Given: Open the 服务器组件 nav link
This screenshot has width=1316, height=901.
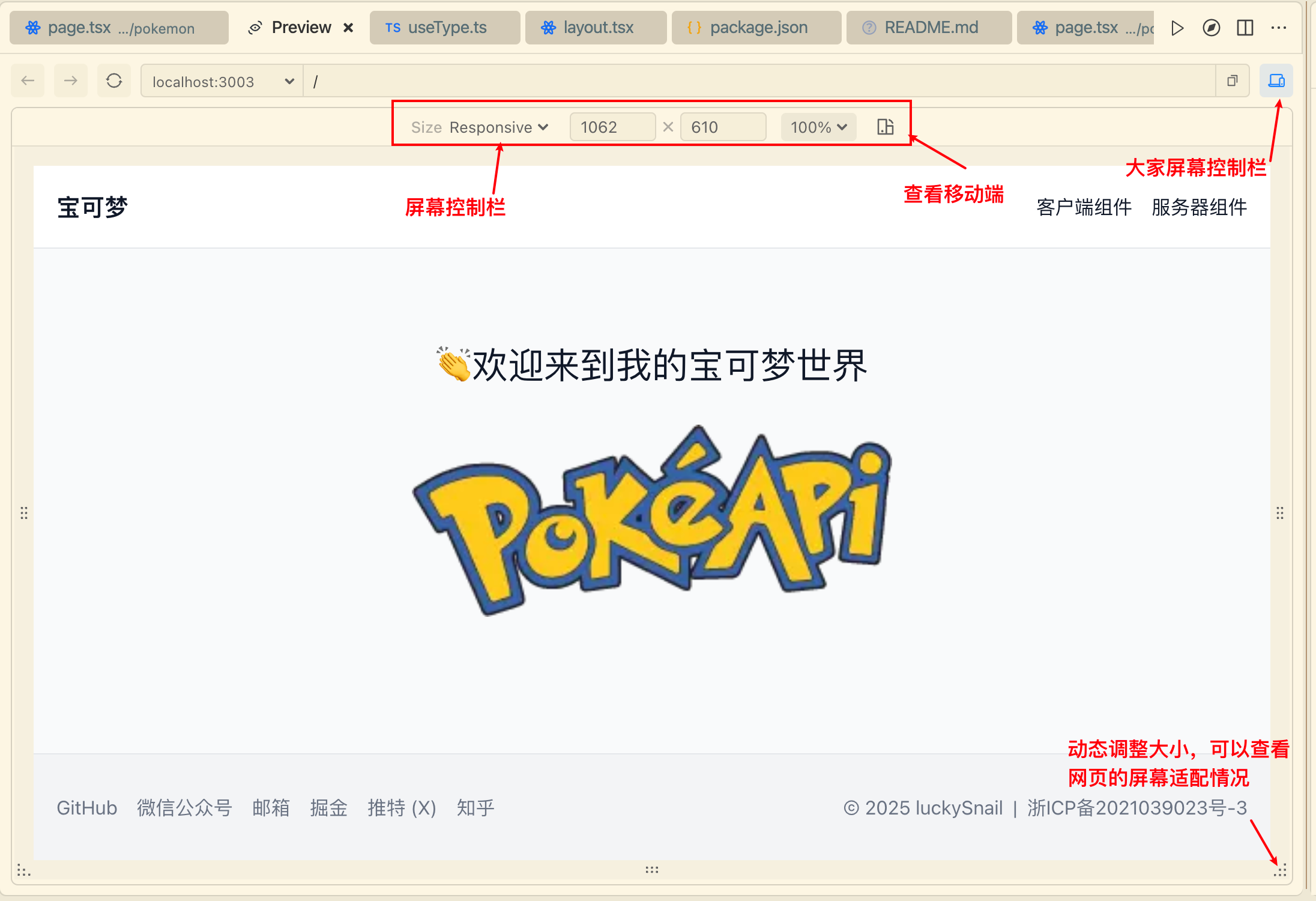Looking at the screenshot, I should [x=1199, y=207].
